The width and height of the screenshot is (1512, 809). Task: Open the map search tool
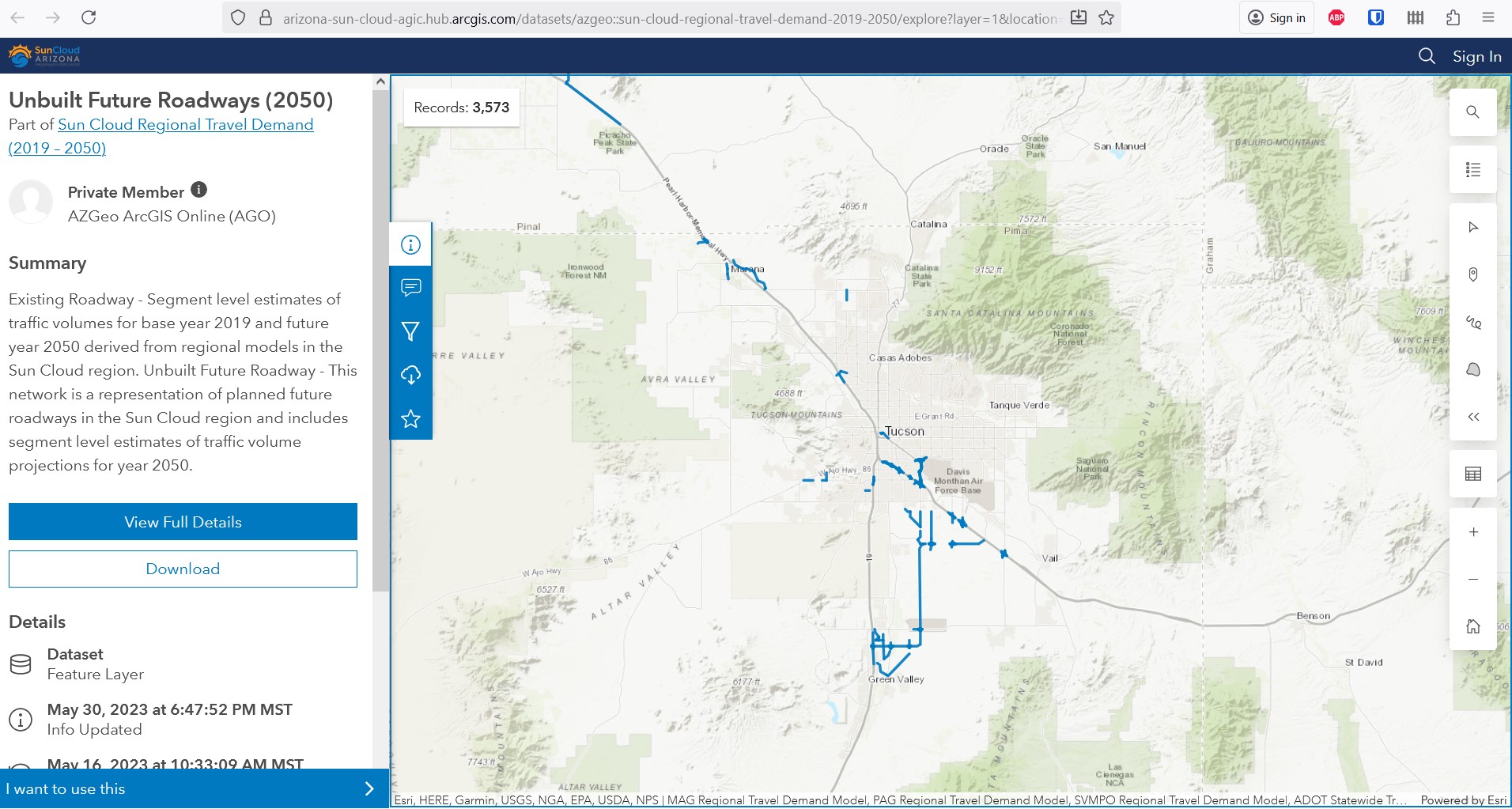coord(1472,112)
